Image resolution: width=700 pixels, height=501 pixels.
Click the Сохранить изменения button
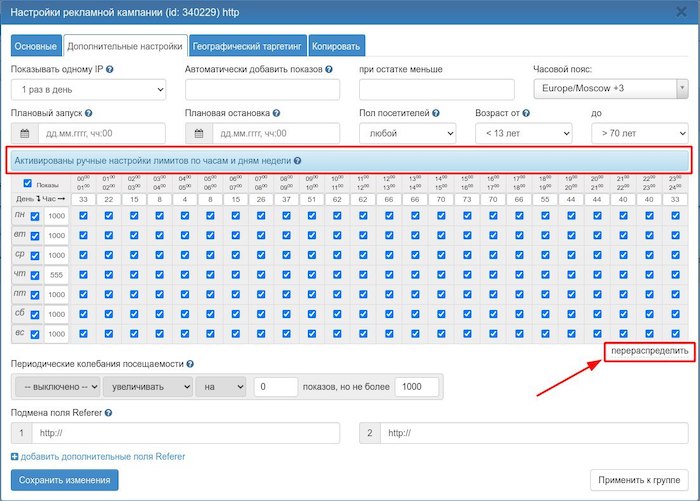[65, 480]
